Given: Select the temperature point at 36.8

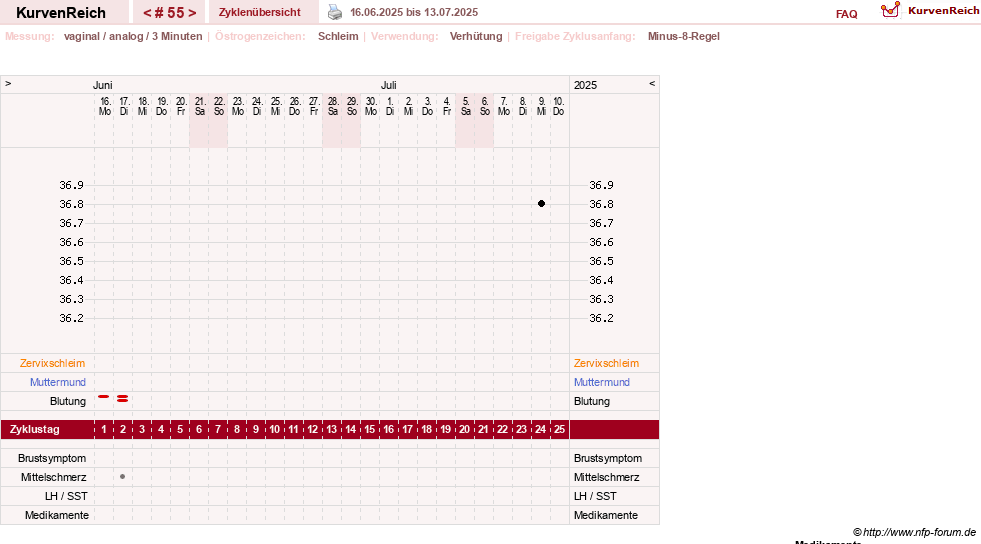Looking at the screenshot, I should click(x=541, y=204).
